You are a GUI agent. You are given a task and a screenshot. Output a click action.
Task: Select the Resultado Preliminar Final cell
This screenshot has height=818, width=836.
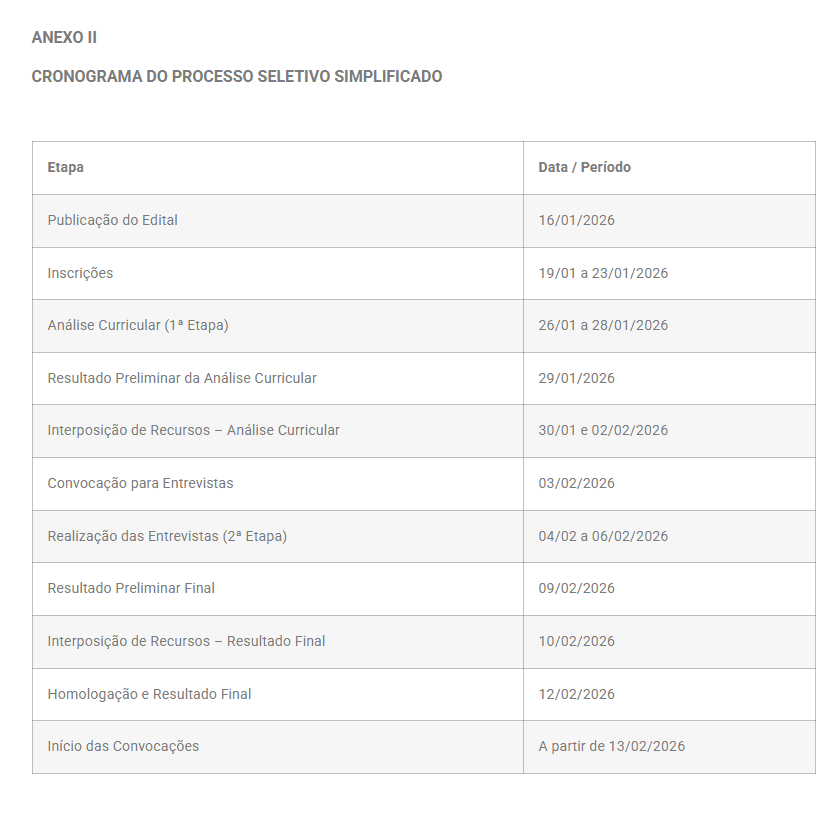click(278, 589)
